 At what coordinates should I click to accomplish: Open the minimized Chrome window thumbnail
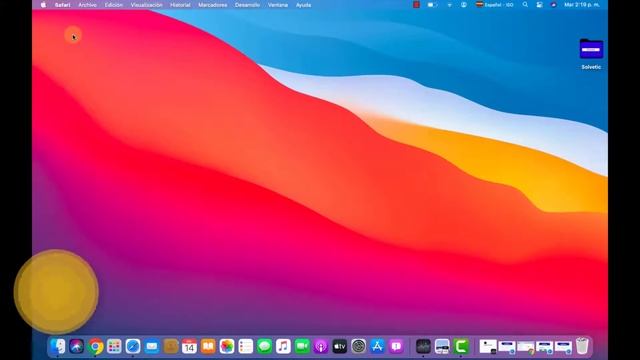525,347
